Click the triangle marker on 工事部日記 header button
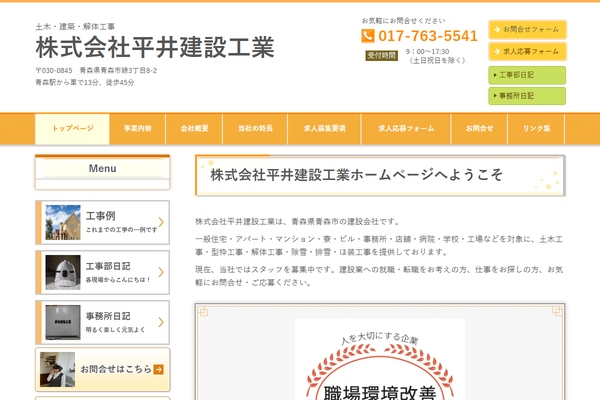The width and height of the screenshot is (600, 400). (495, 75)
